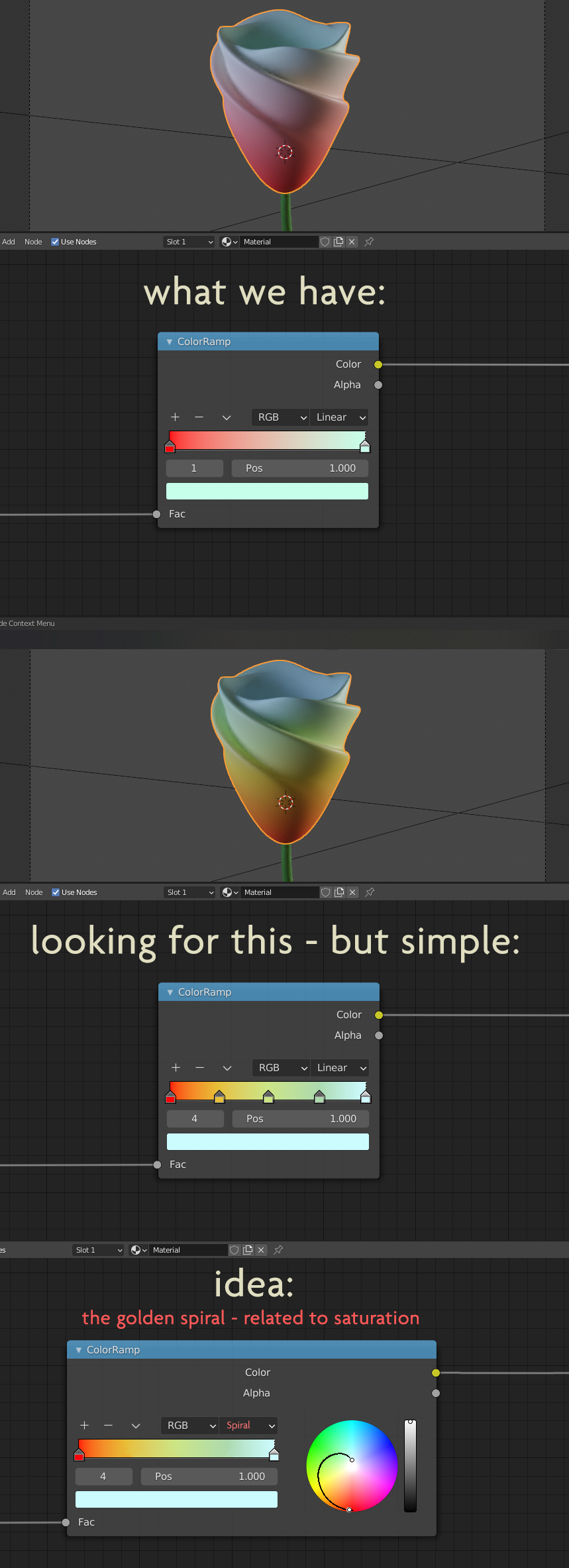The image size is (569, 1568).
Task: Click the Material name field above 'idea:'
Action: tap(188, 1250)
